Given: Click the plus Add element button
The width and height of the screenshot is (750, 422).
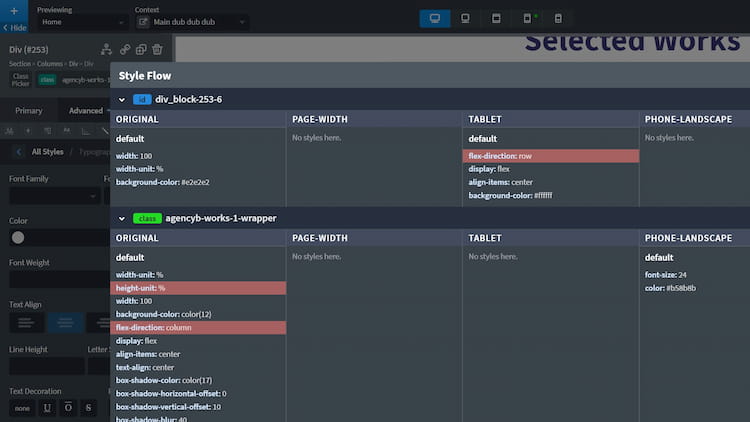Looking at the screenshot, I should pyautogui.click(x=14, y=11).
